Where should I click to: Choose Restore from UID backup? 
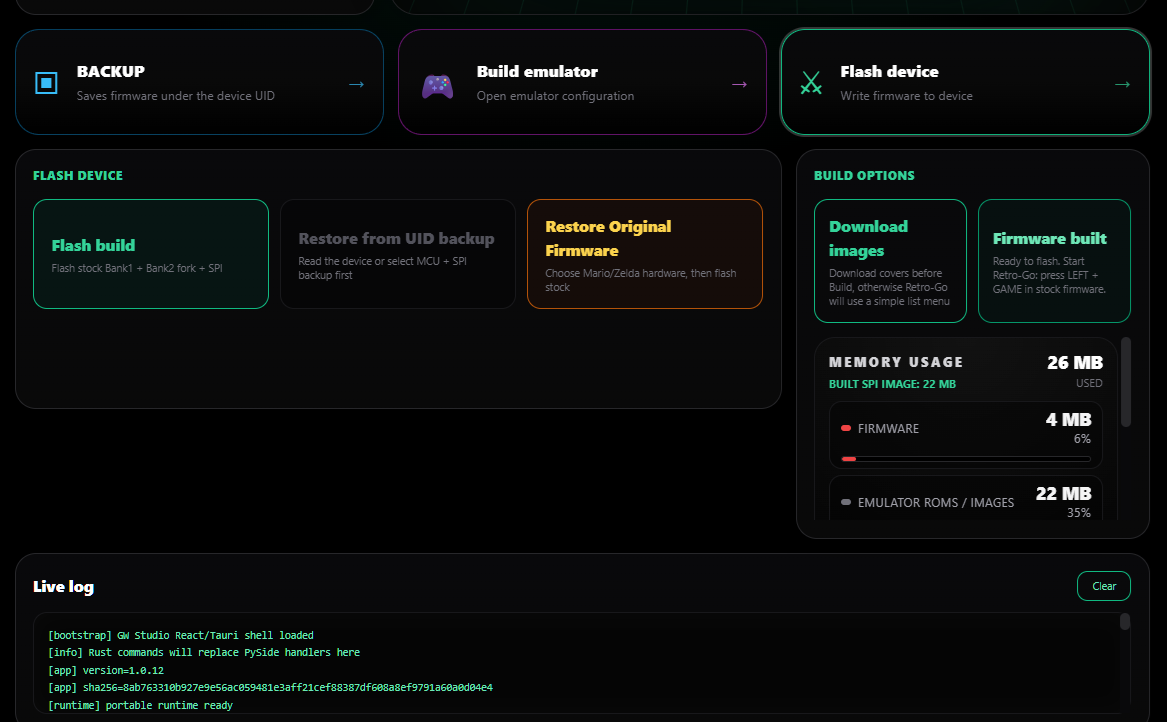tap(398, 254)
